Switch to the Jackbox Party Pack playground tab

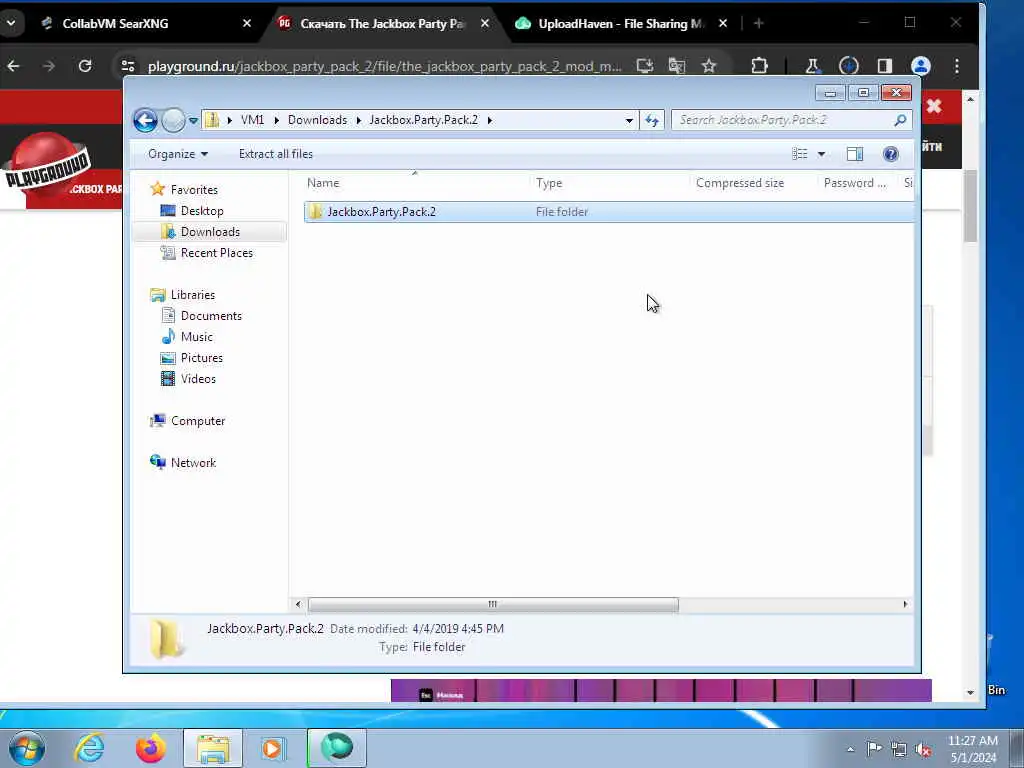click(382, 24)
